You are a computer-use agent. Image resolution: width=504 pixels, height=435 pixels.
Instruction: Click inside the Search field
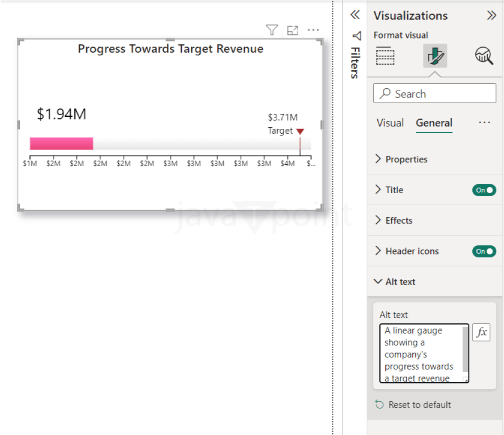pyautogui.click(x=435, y=93)
